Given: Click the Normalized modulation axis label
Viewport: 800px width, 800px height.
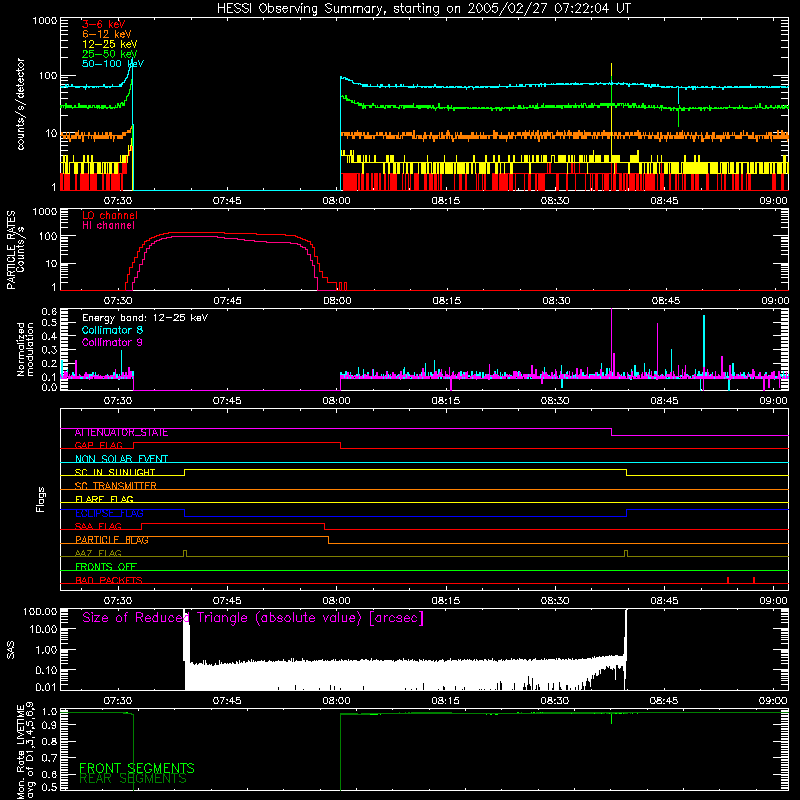Looking at the screenshot, I should (25, 349).
